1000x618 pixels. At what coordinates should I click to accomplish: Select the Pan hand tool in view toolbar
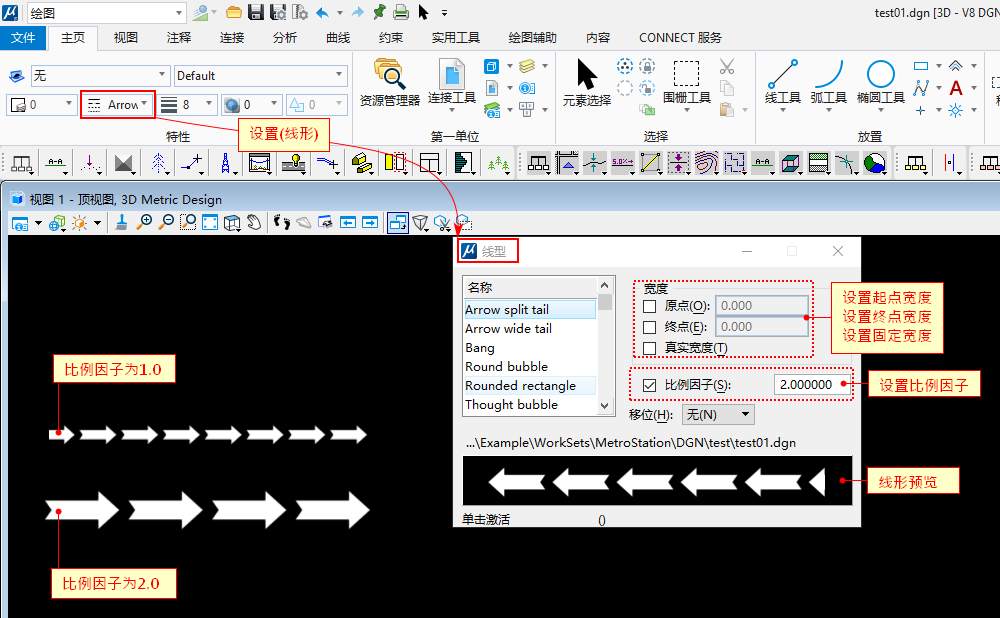[254, 222]
